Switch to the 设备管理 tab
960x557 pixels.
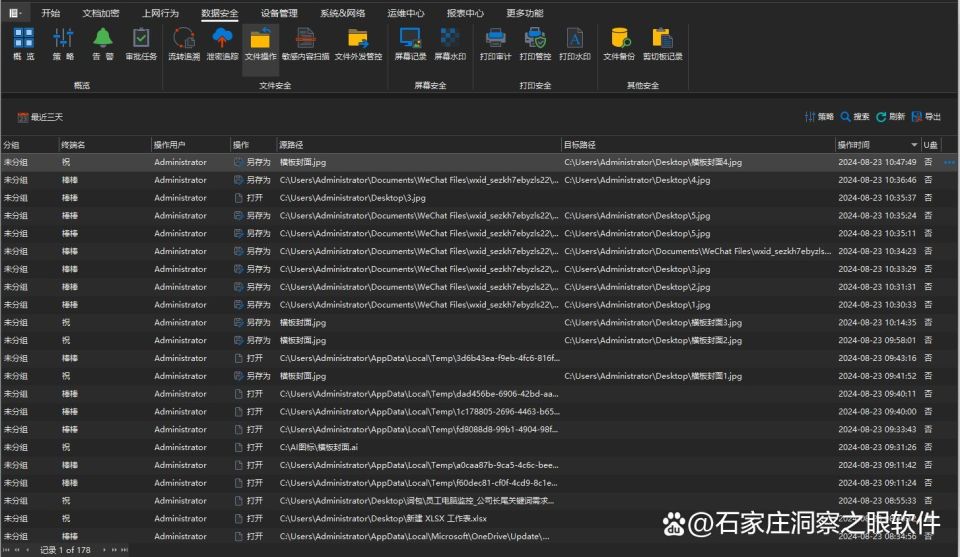pos(279,13)
